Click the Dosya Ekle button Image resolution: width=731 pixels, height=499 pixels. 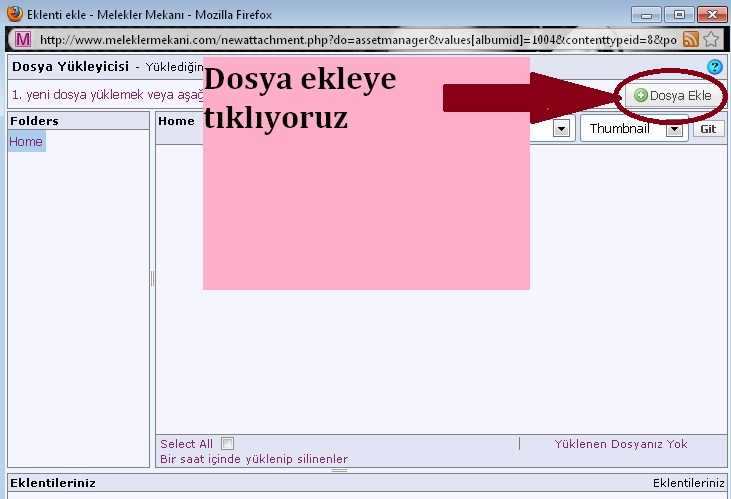(673, 96)
